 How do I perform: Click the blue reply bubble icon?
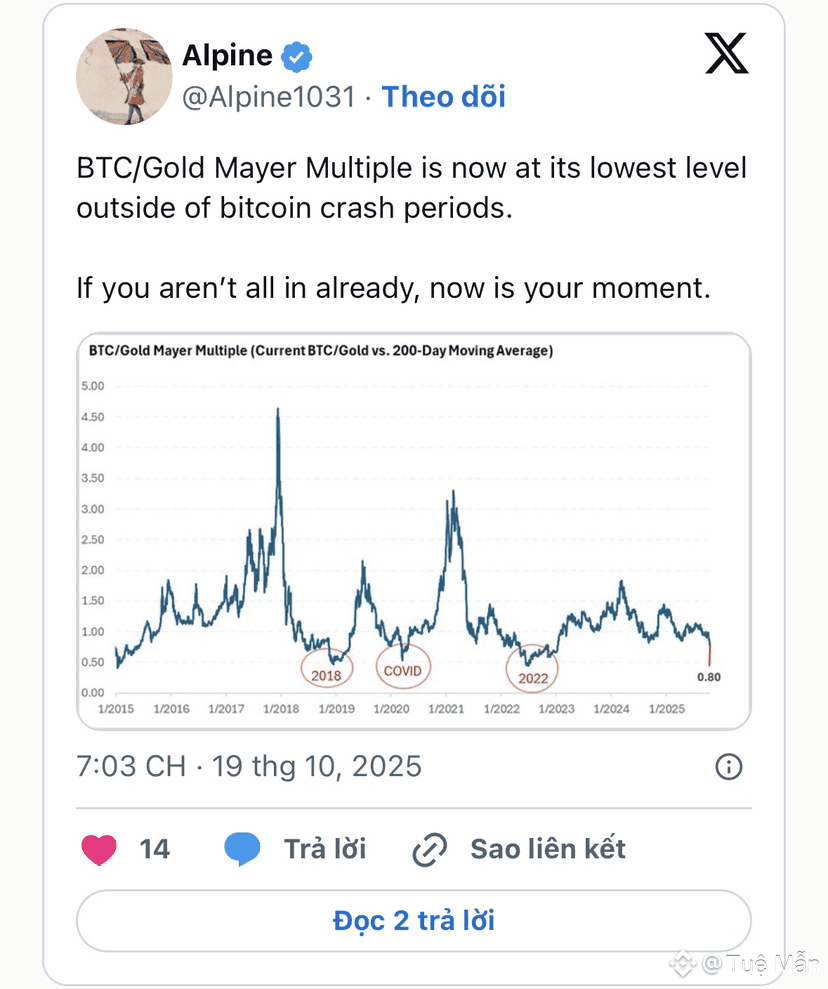(242, 850)
